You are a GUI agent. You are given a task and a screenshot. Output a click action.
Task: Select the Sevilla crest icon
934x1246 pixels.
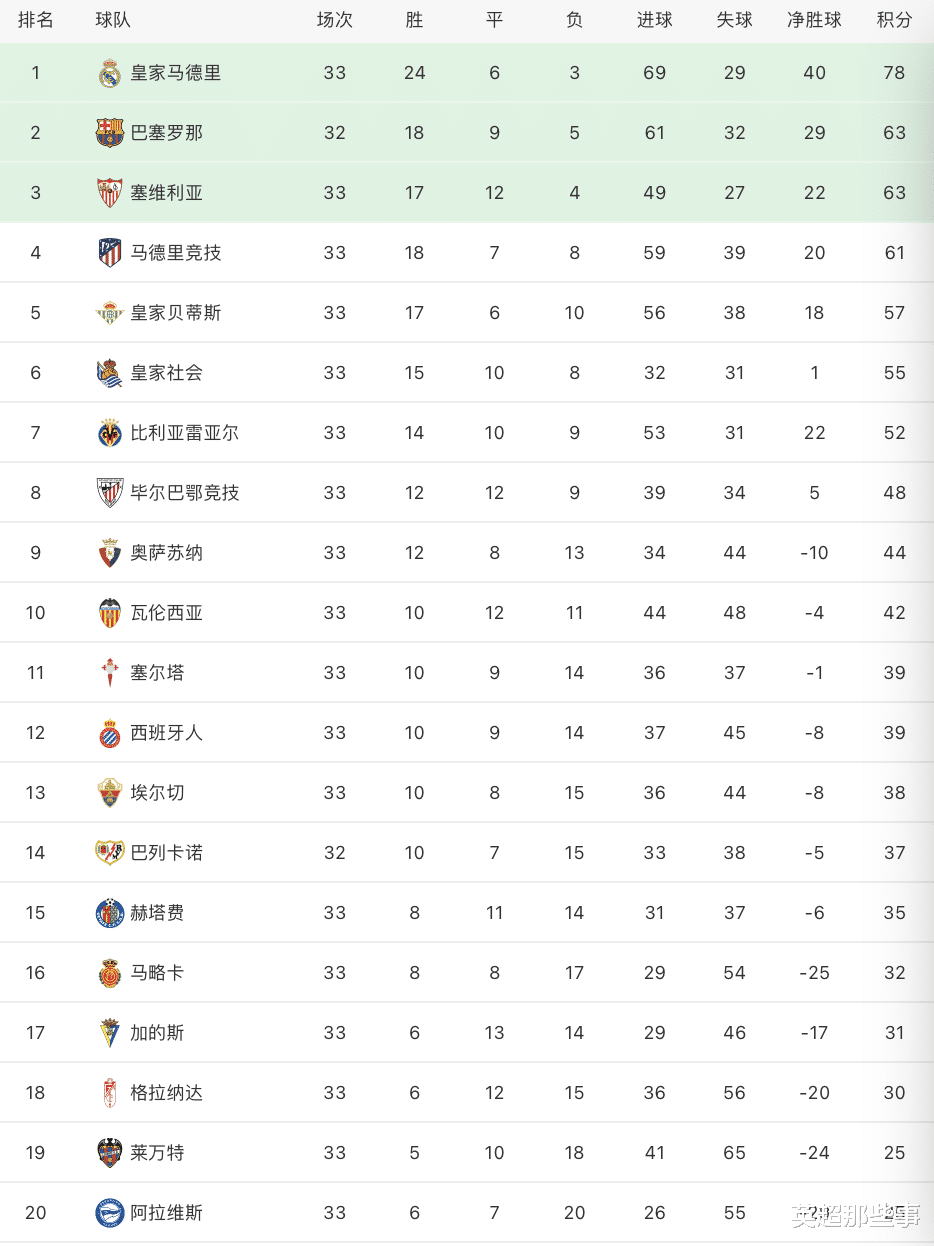pos(110,193)
